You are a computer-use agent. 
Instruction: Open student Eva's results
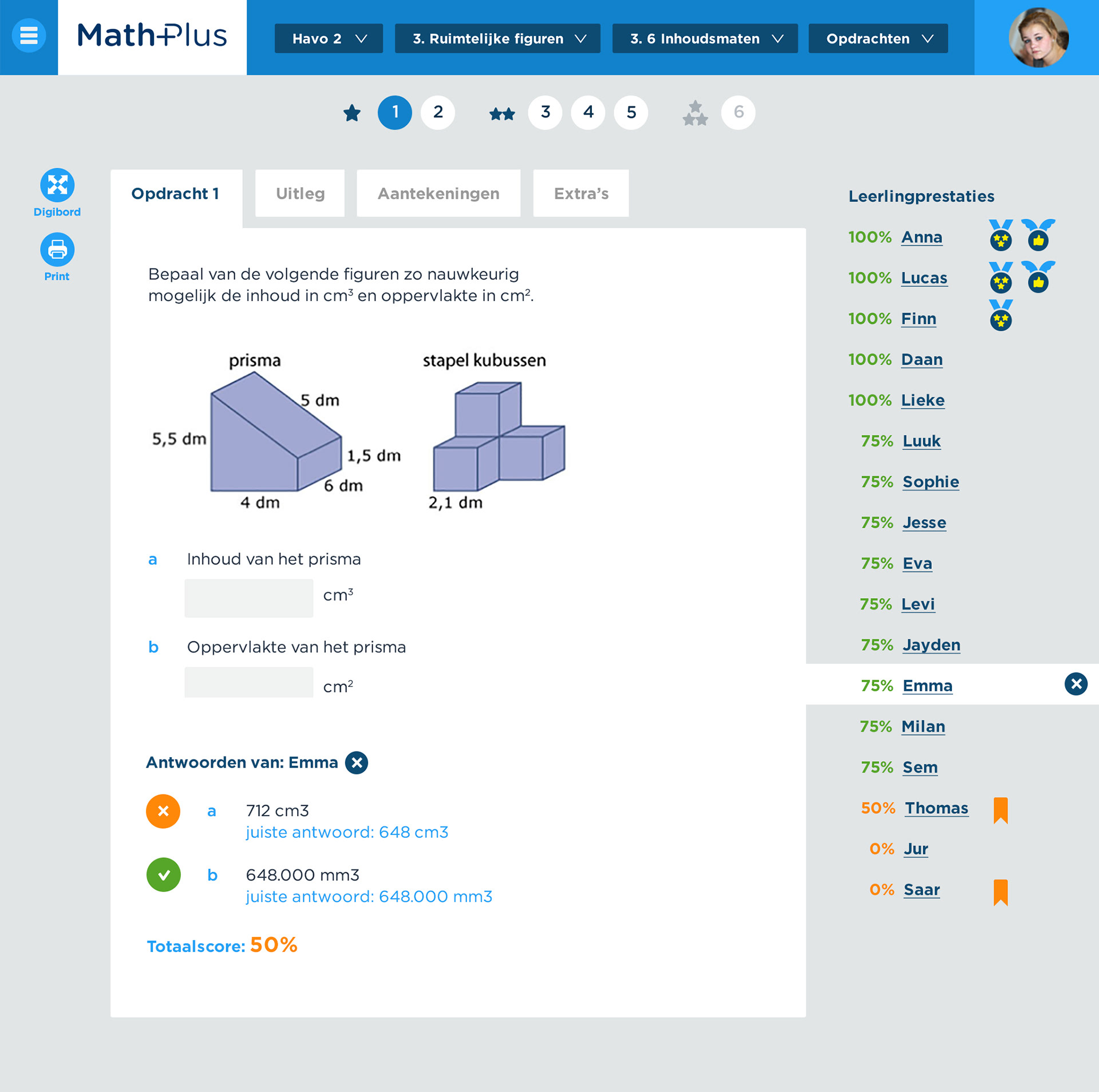917,563
